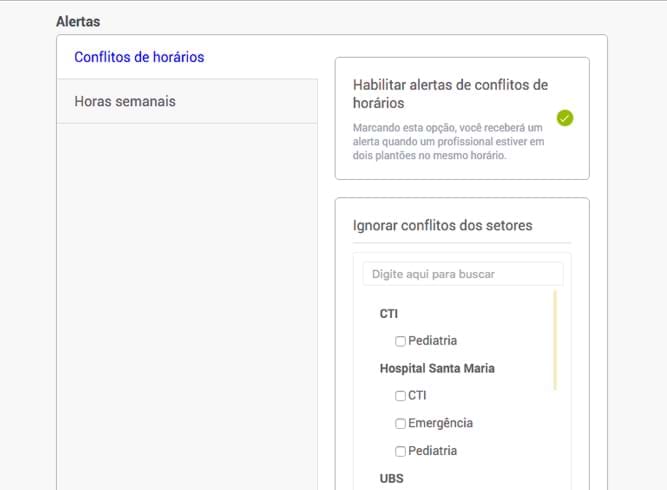The image size is (667, 490).
Task: Tick the CTI checkbox under Hospital Santa Maria
Action: (x=400, y=396)
